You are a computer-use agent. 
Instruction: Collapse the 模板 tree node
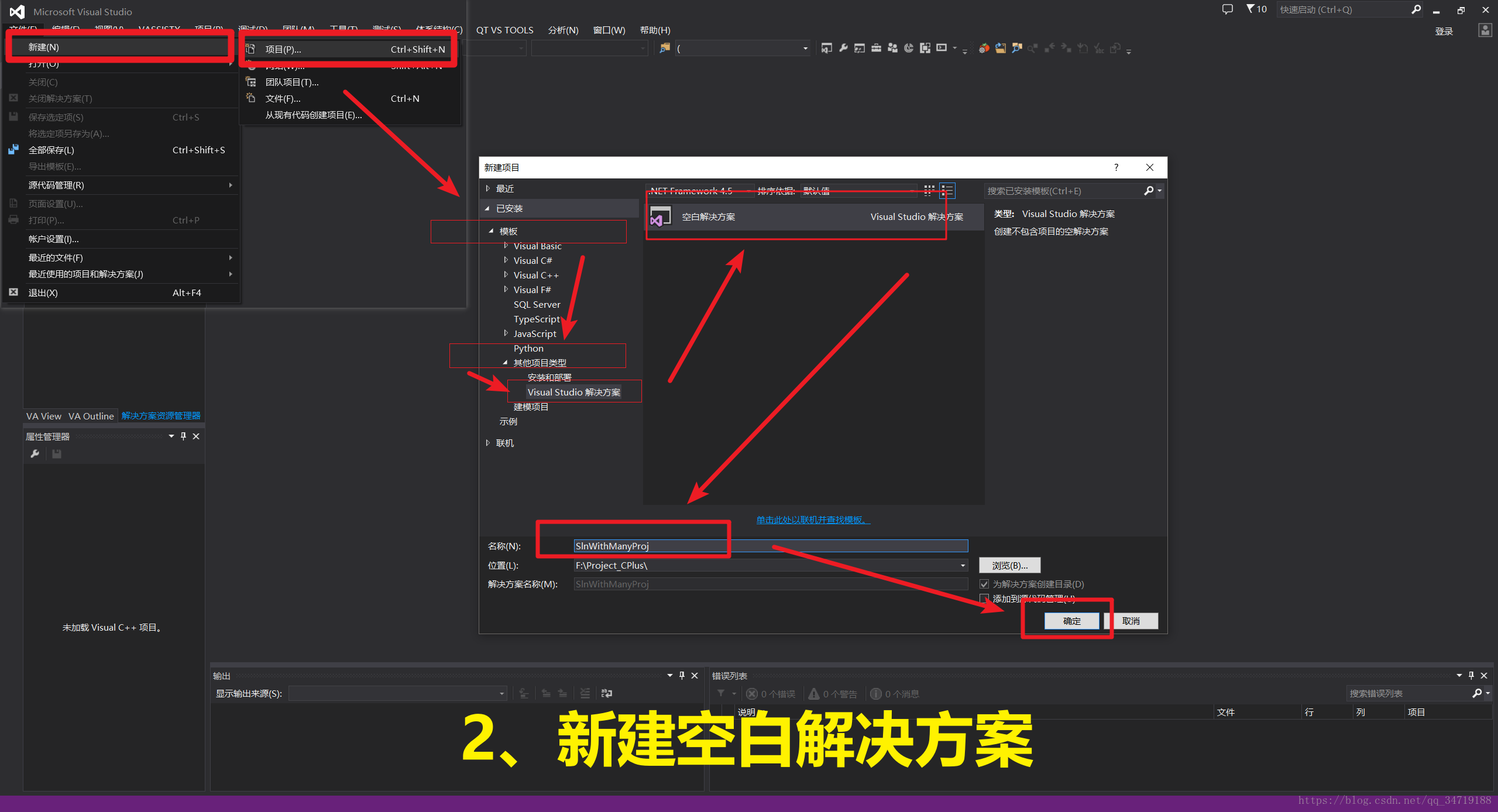pyautogui.click(x=492, y=231)
